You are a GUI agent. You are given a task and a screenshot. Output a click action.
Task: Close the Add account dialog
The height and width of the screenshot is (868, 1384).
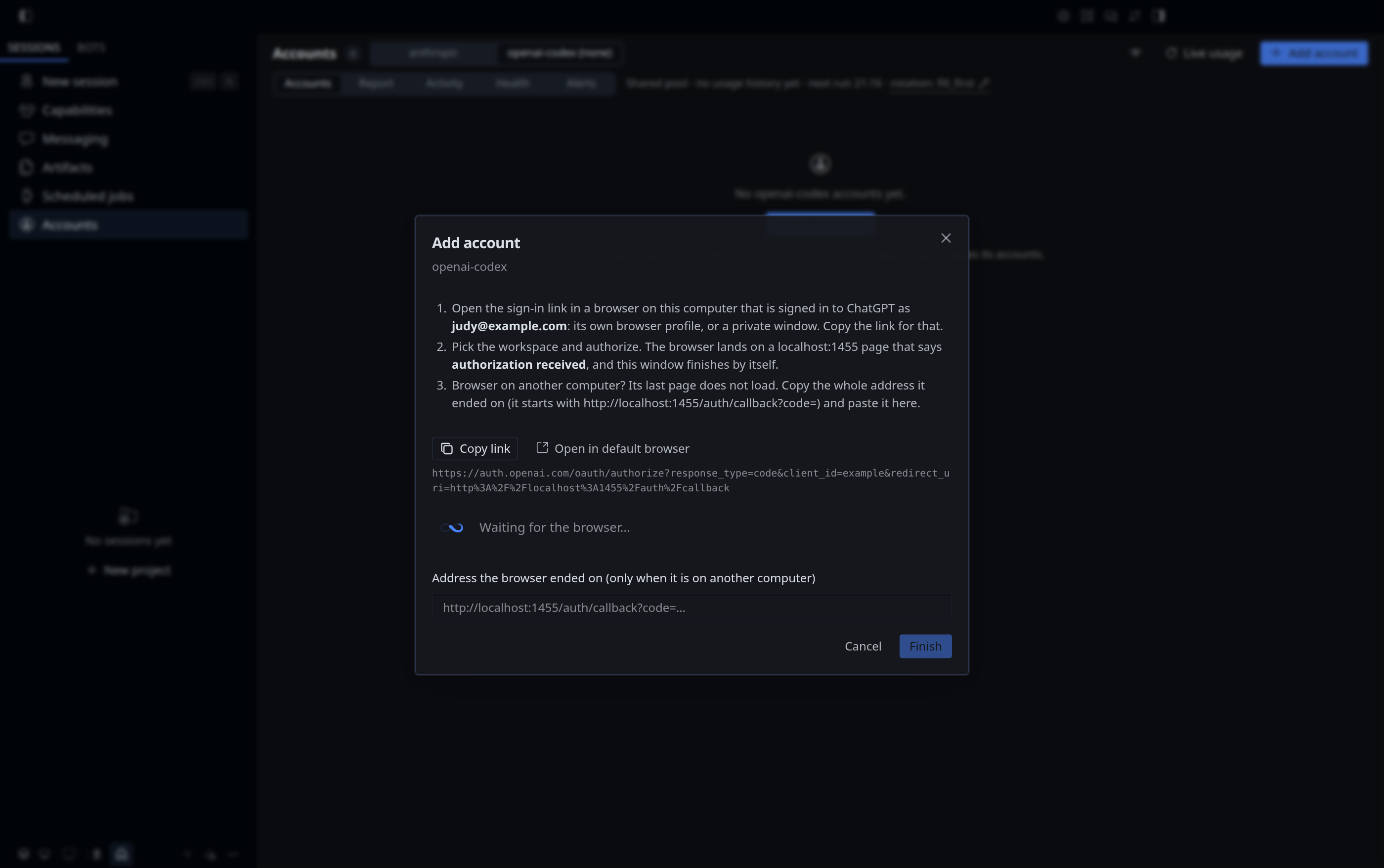click(946, 238)
